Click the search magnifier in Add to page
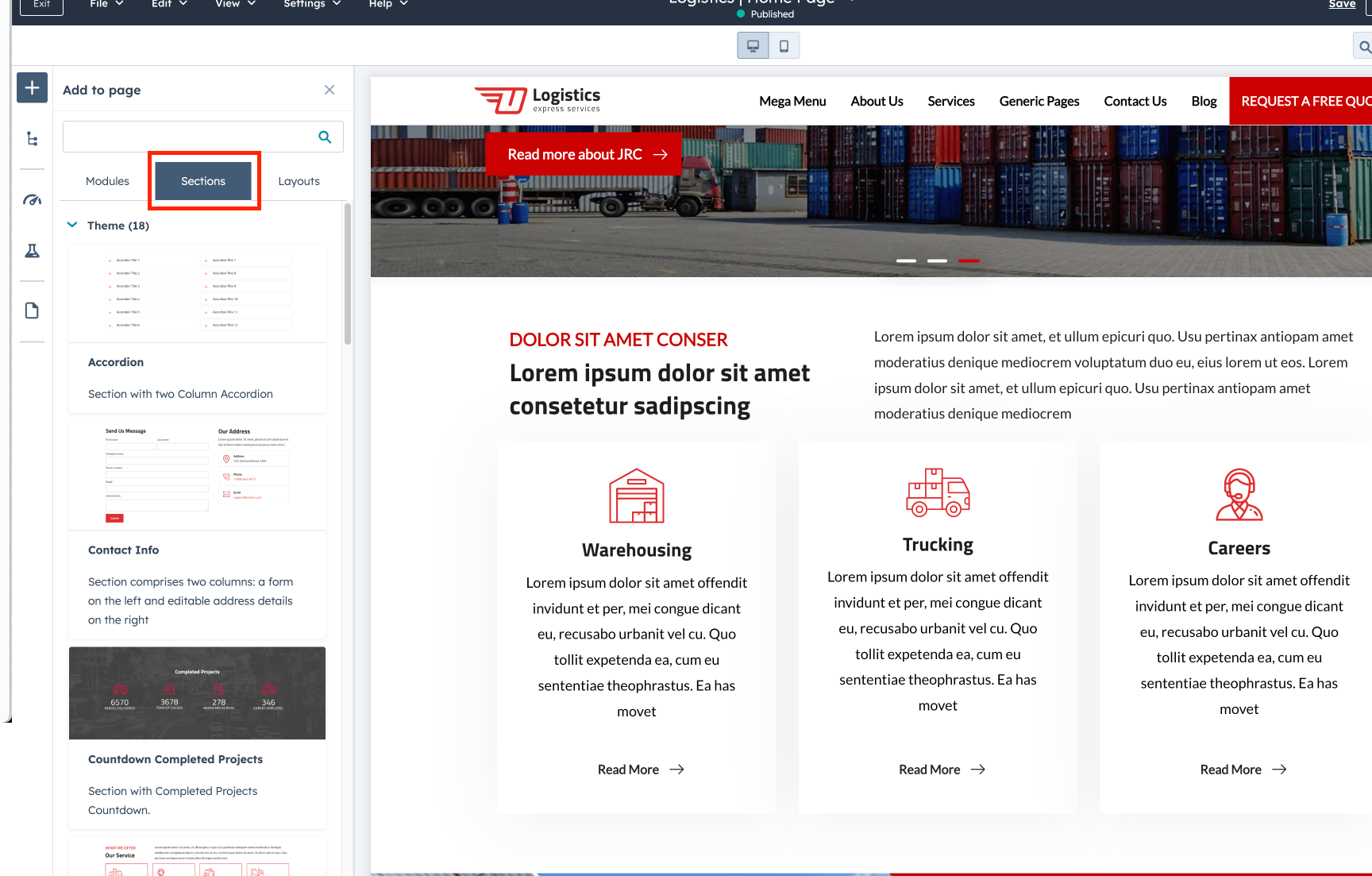Image resolution: width=1372 pixels, height=876 pixels. click(x=325, y=137)
